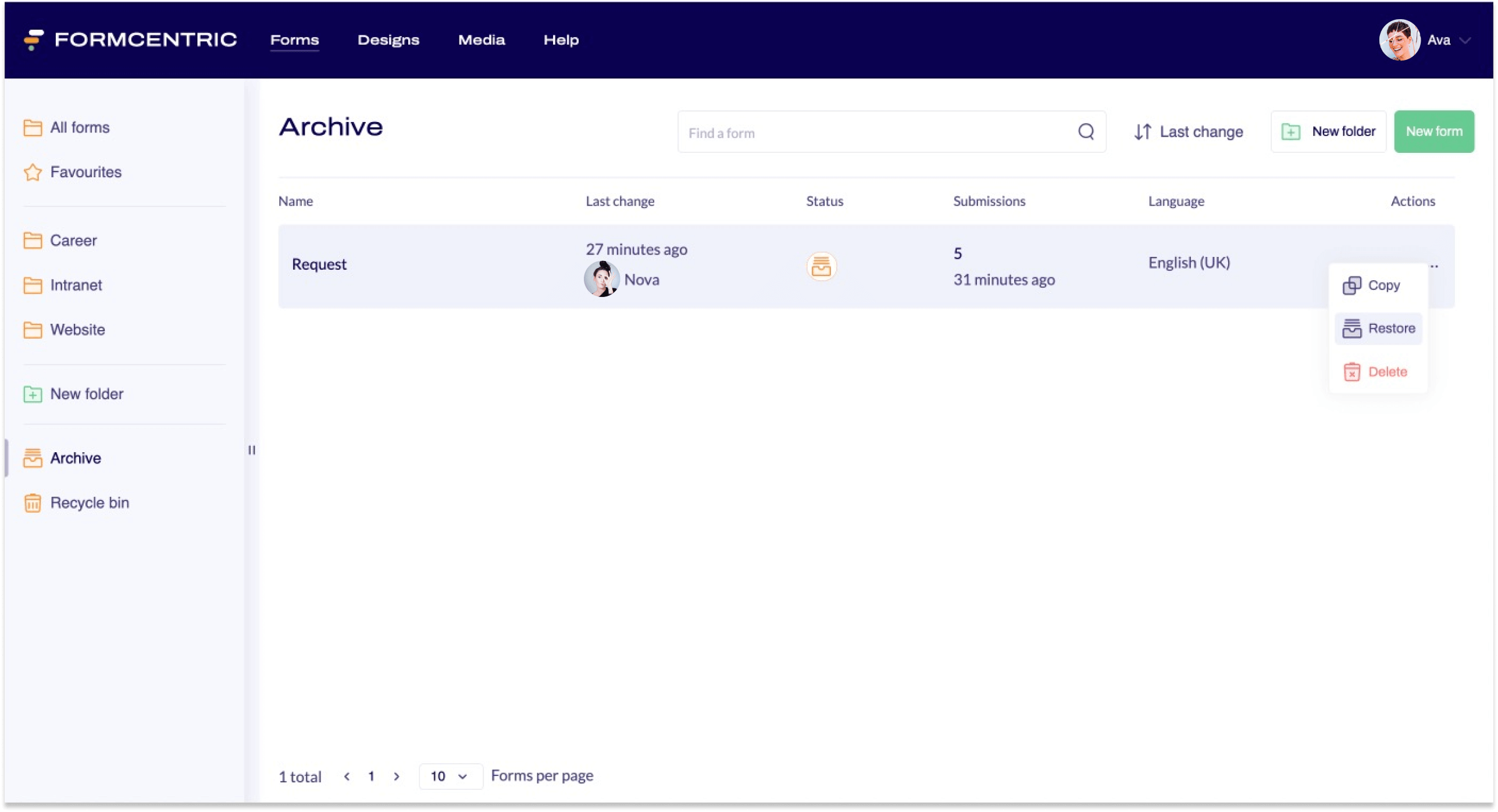Click Nova's avatar on the Request row
The width and height of the screenshot is (1498, 812).
click(602, 279)
